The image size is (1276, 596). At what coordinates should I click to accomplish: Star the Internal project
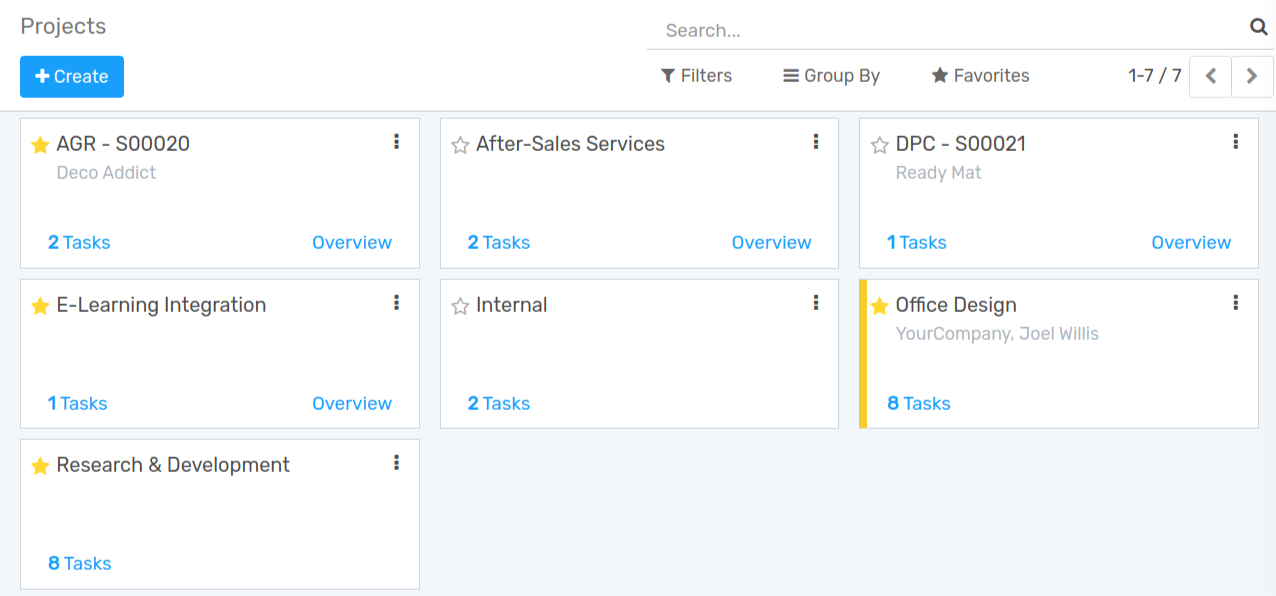coord(460,306)
